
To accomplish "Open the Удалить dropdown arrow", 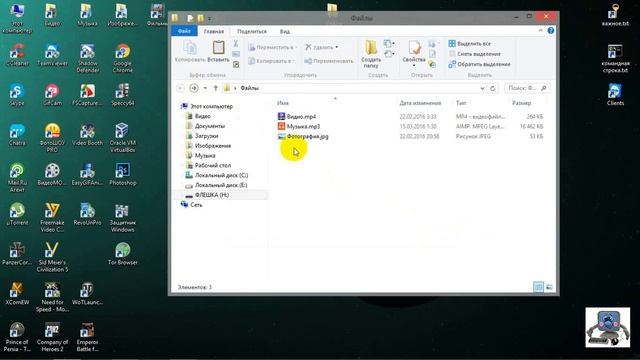I will (x=337, y=47).
